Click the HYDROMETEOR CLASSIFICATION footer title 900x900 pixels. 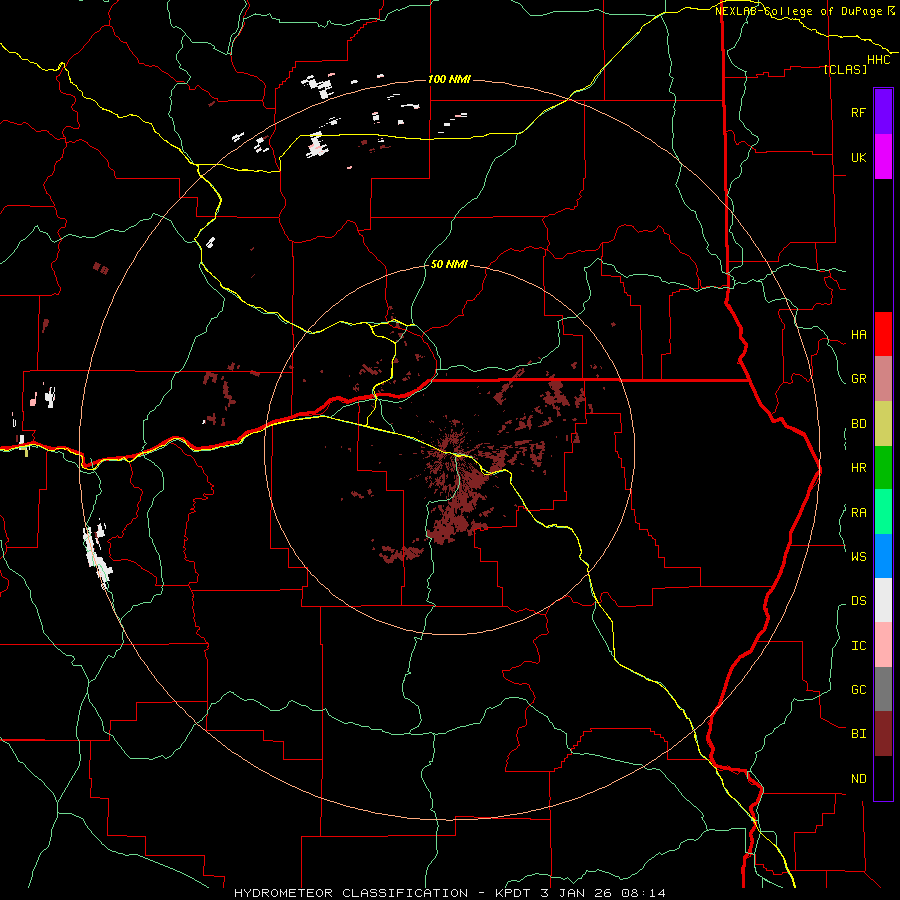351,893
